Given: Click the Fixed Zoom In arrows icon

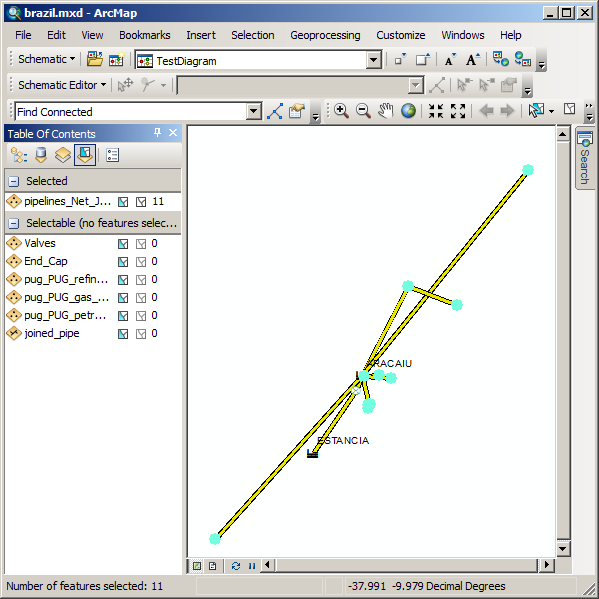Looking at the screenshot, I should point(435,111).
